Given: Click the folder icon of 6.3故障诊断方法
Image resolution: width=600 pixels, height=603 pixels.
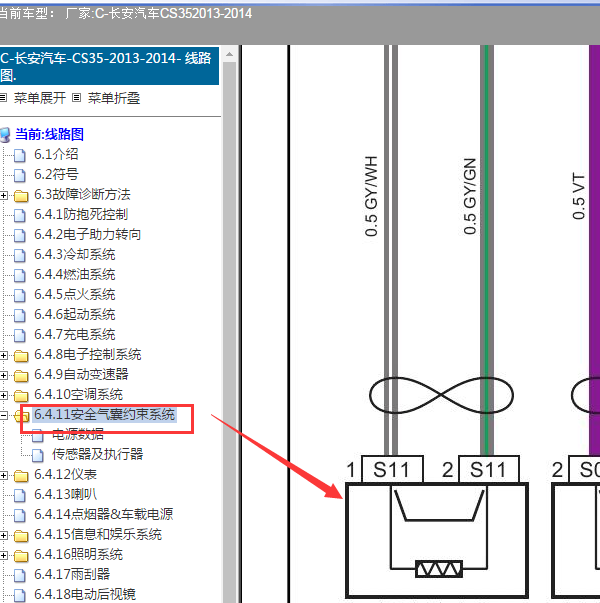Looking at the screenshot, I should (x=21, y=196).
